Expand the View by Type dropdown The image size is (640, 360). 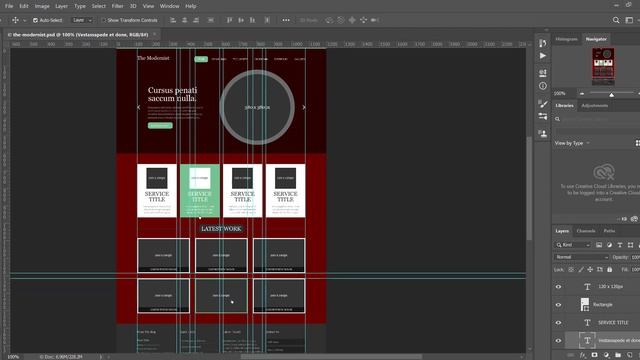(572, 143)
